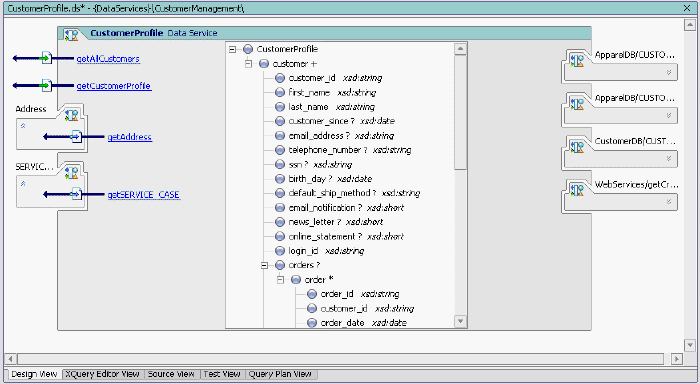Collapse the order * tree node

coord(281,280)
